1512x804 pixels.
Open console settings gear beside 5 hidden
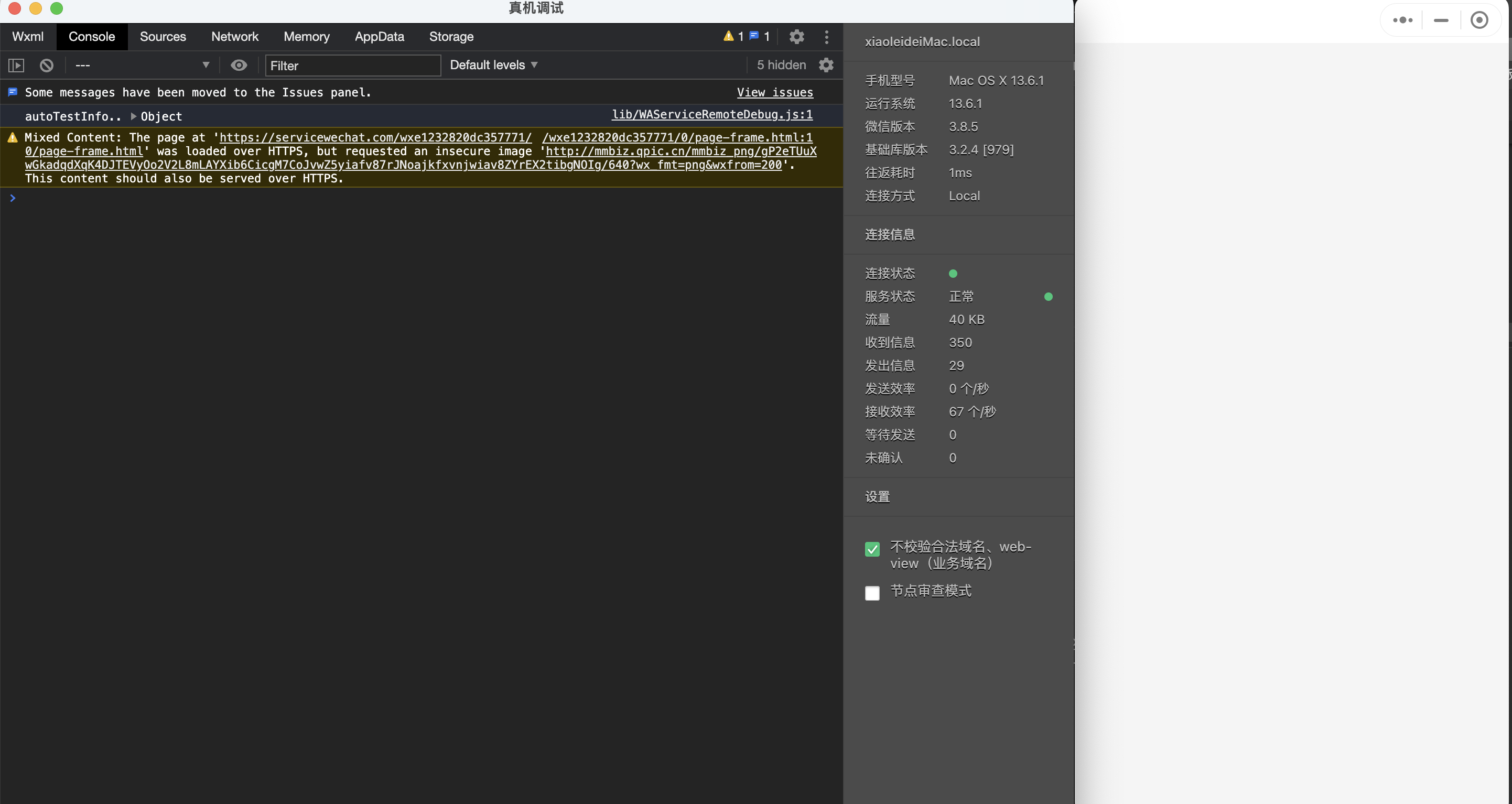click(826, 65)
